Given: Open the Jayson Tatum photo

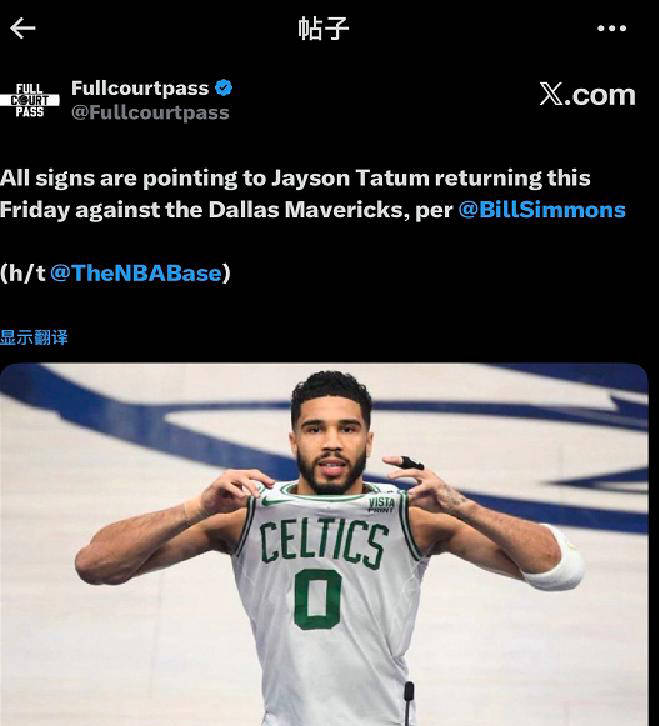Looking at the screenshot, I should [x=324, y=544].
